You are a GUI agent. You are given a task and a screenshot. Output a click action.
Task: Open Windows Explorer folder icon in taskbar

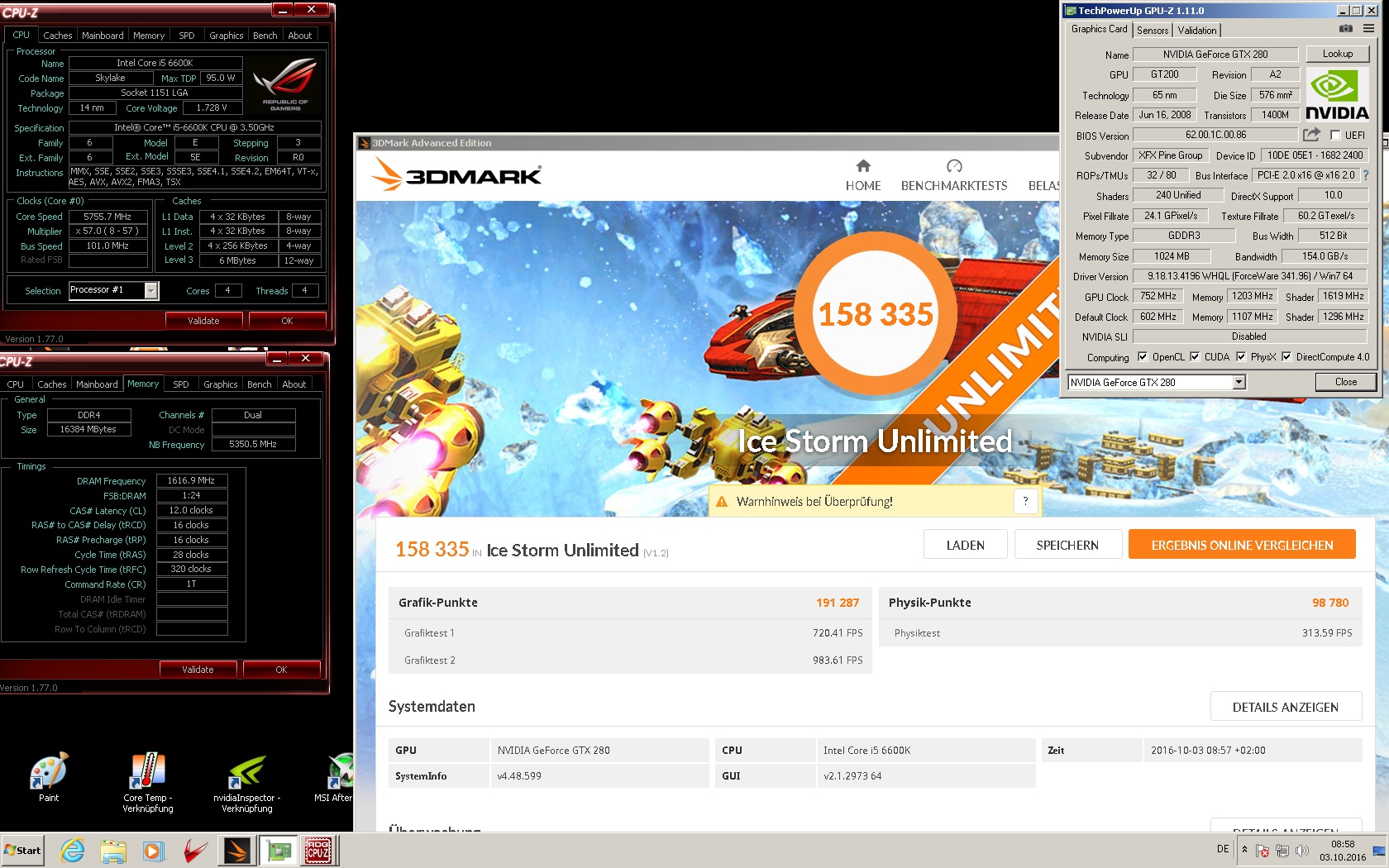click(x=113, y=851)
